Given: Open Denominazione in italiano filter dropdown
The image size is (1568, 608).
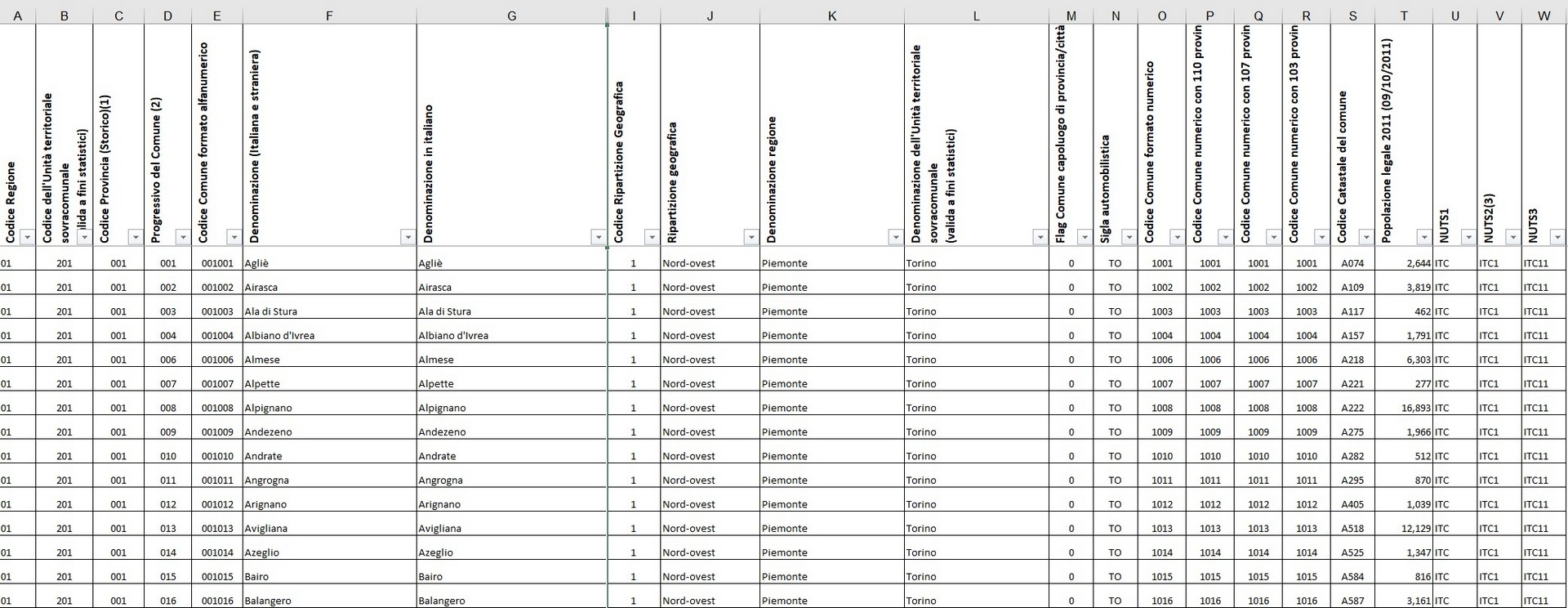Looking at the screenshot, I should [598, 237].
